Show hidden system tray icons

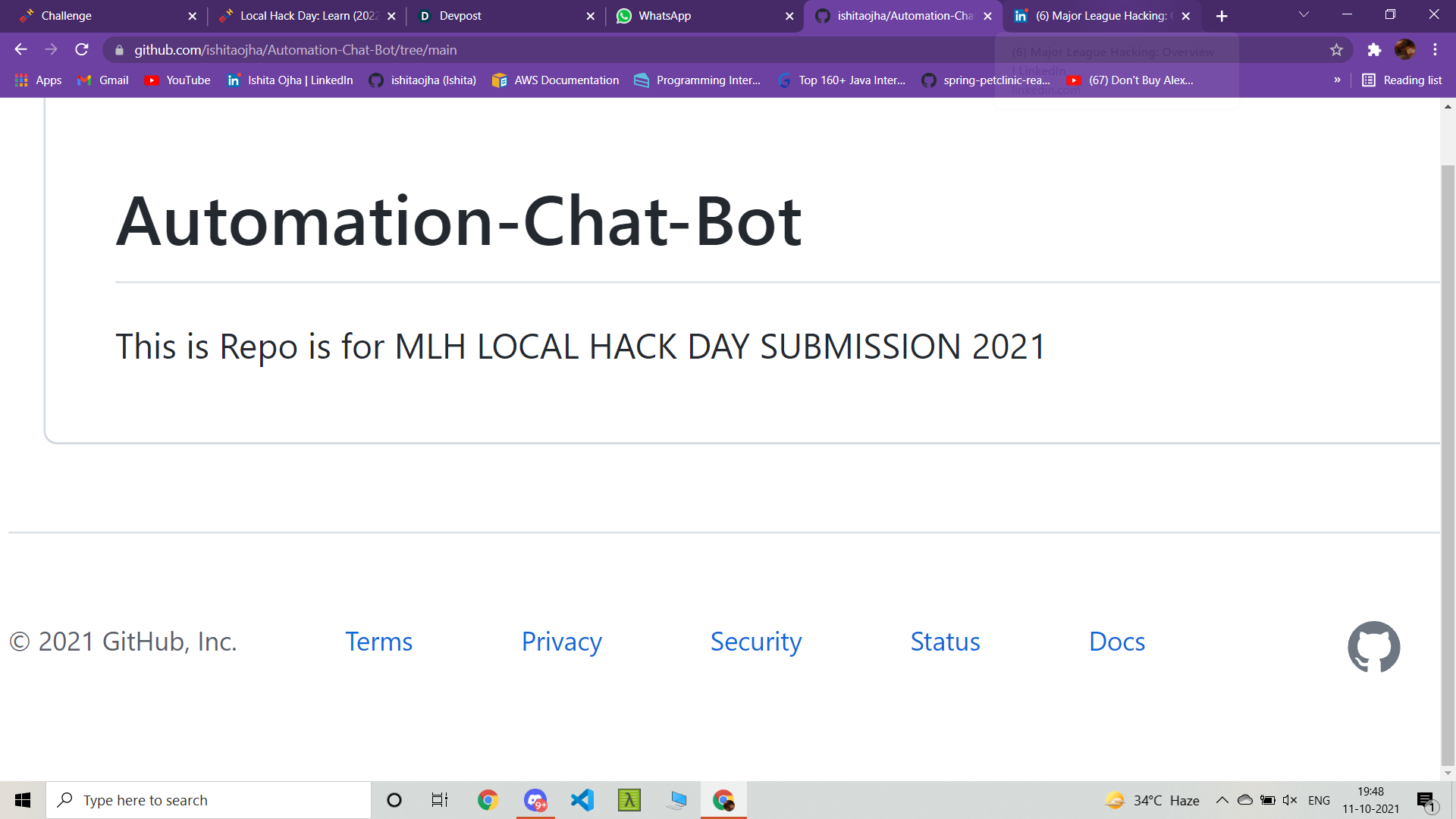1222,800
